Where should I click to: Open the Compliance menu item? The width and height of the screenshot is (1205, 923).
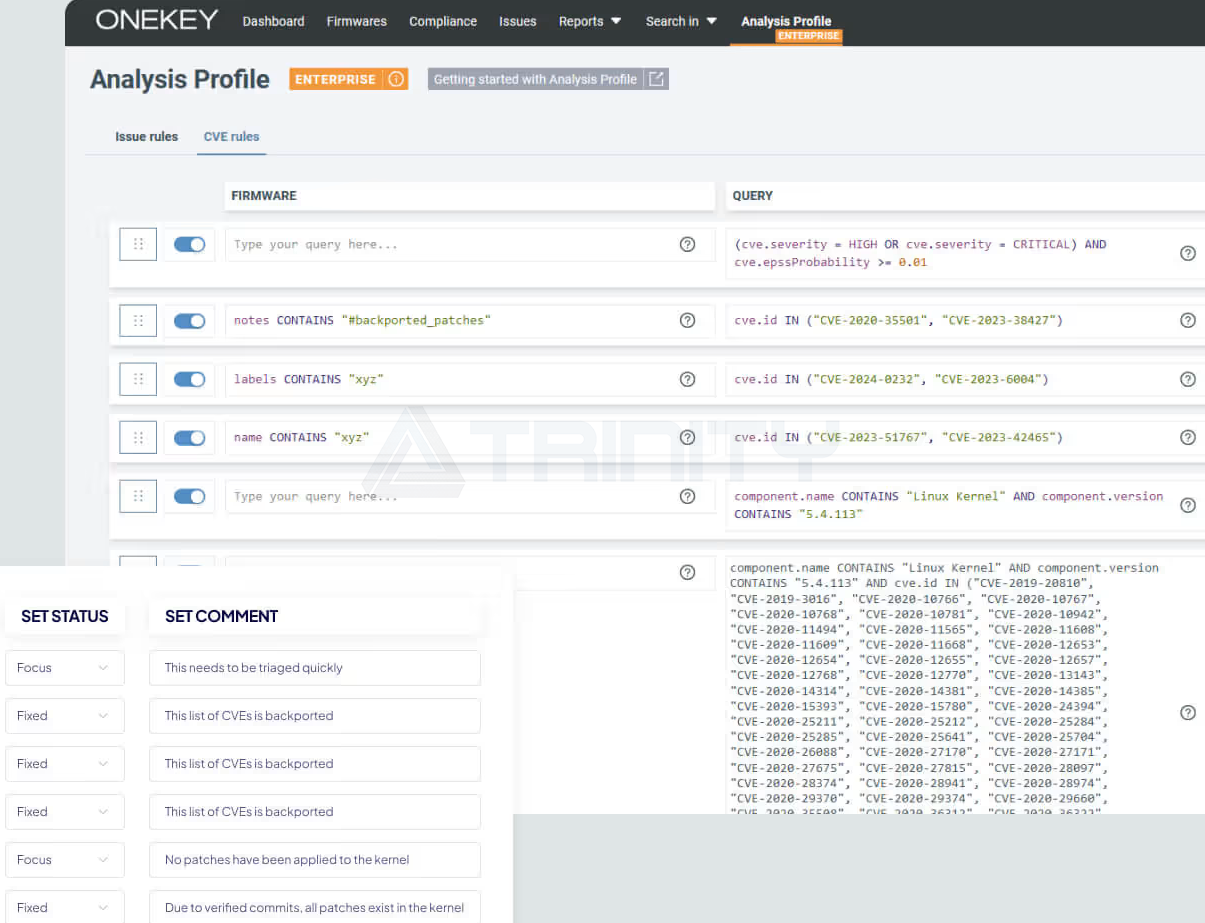click(443, 21)
